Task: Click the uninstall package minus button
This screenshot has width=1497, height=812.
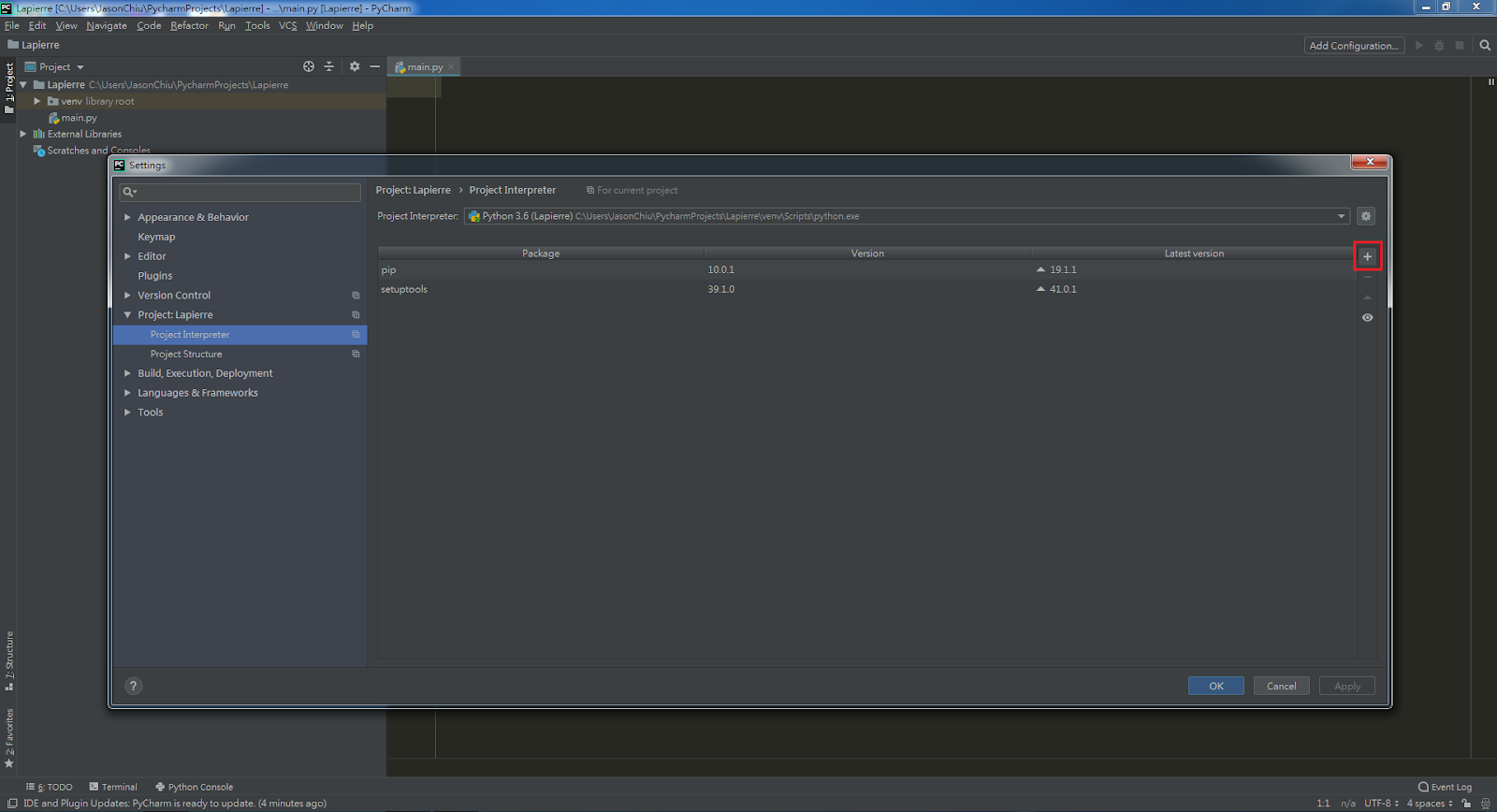Action: (1367, 277)
